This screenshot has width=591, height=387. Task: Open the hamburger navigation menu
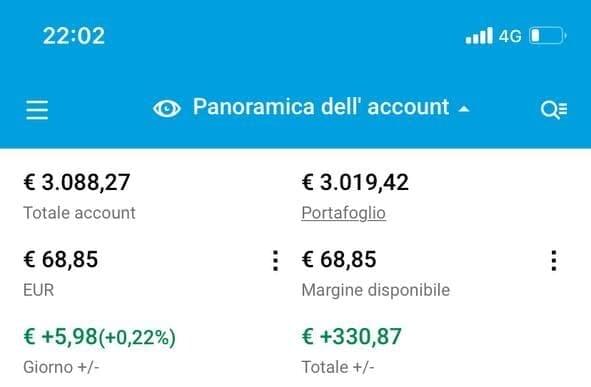pyautogui.click(x=37, y=110)
